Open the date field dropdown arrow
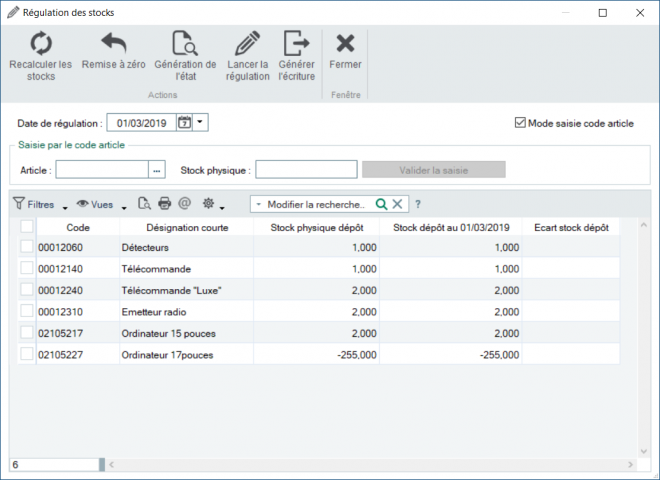The image size is (660, 480). point(201,123)
